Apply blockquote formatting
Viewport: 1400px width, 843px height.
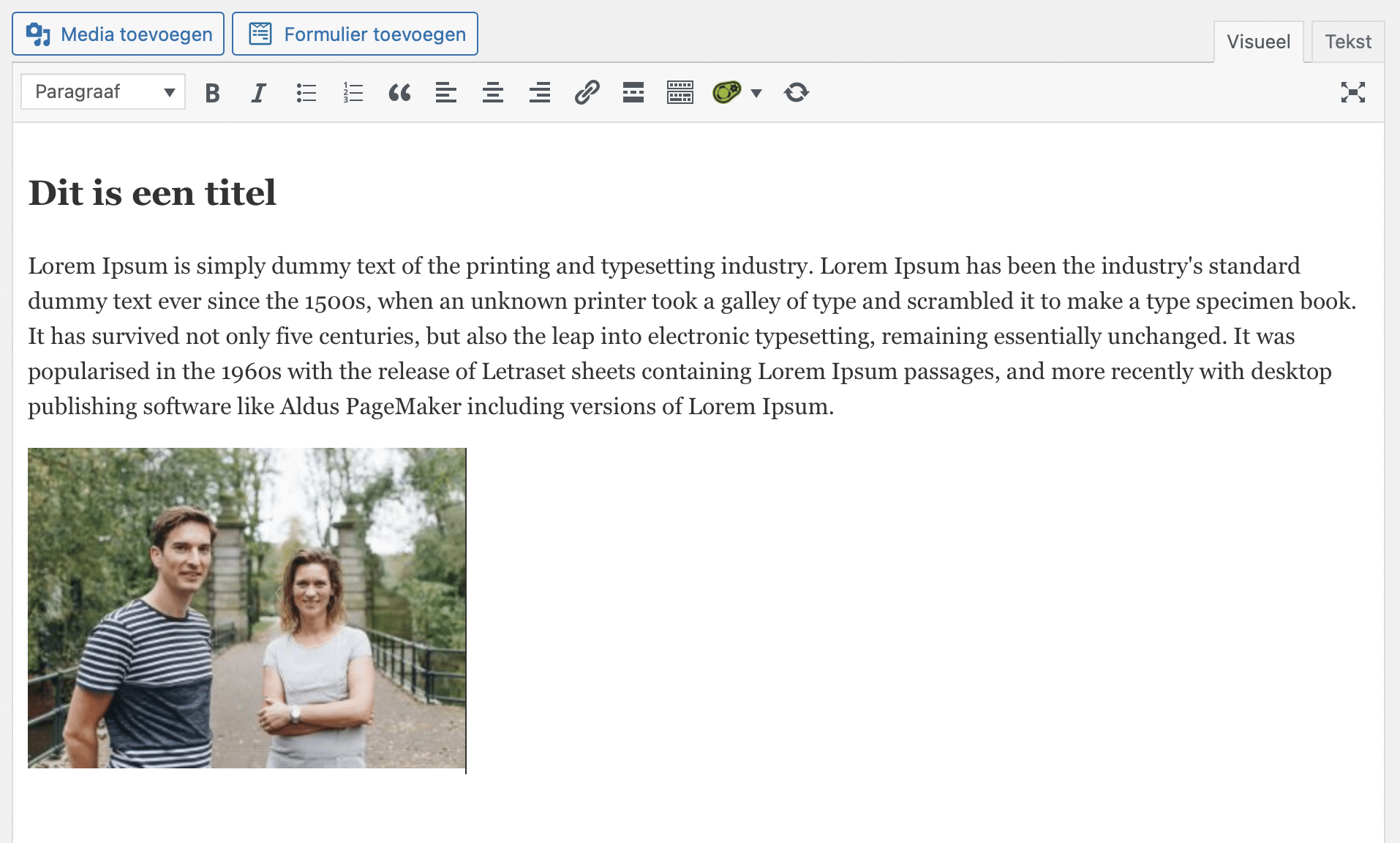coord(399,93)
